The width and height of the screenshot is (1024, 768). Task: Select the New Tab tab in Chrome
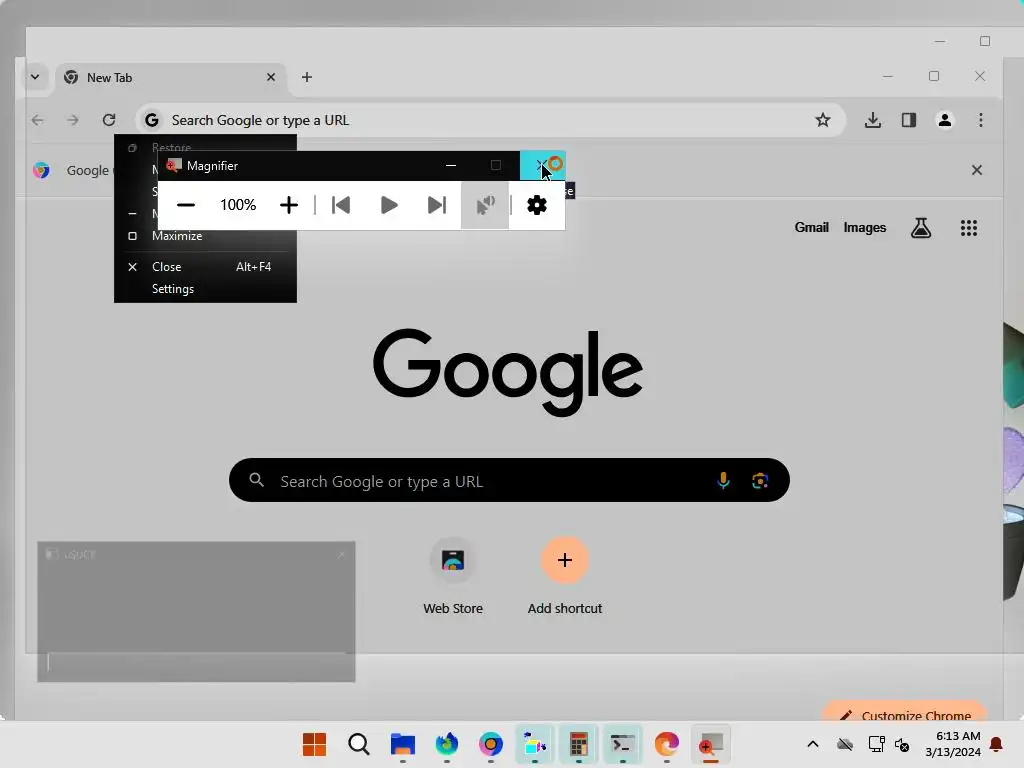[171, 78]
